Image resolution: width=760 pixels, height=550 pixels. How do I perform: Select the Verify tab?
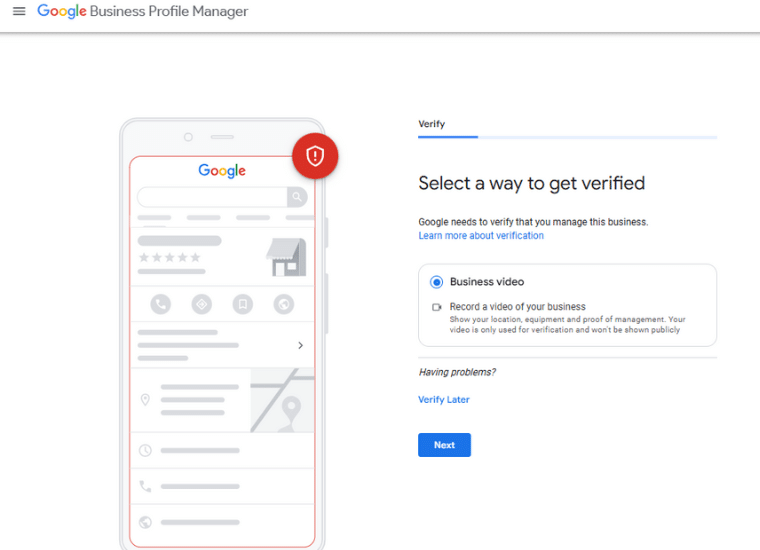pos(431,124)
